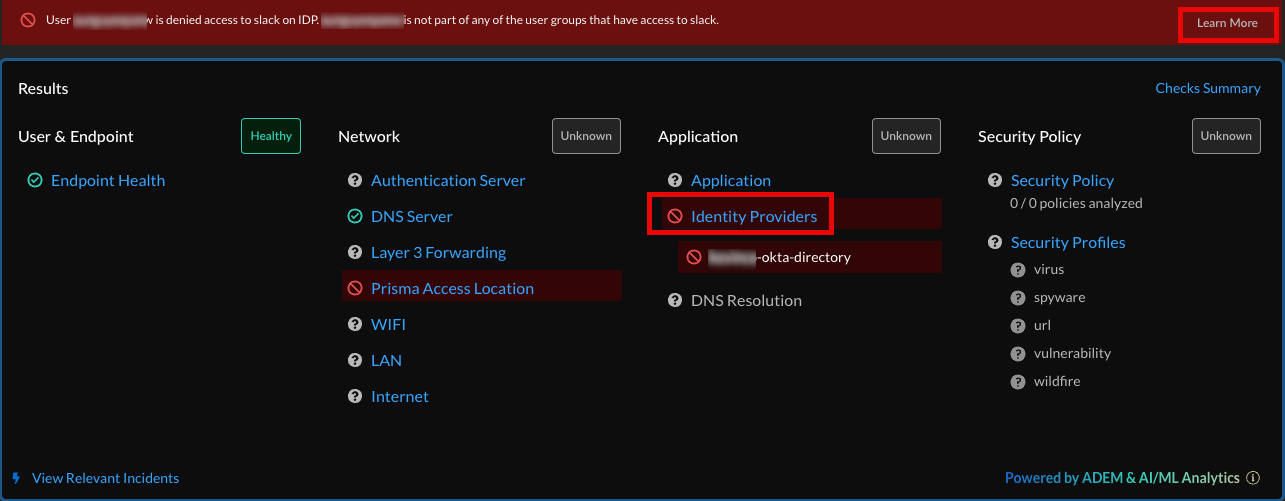Open the Security Profiles link
Viewport: 1285px width, 501px height.
(1067, 243)
